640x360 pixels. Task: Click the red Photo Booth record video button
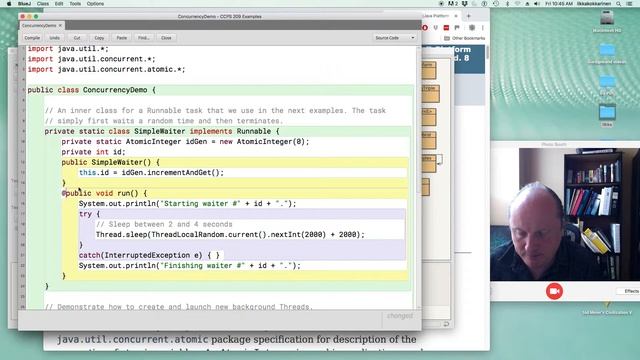[x=554, y=291]
